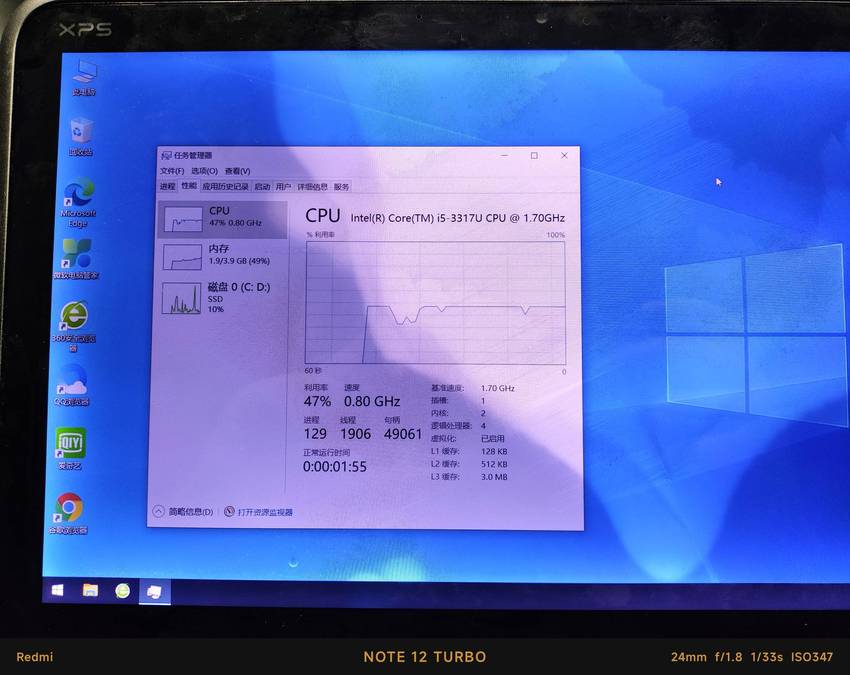Click the resource monitor icon beside 打开资源监视器

click(229, 511)
